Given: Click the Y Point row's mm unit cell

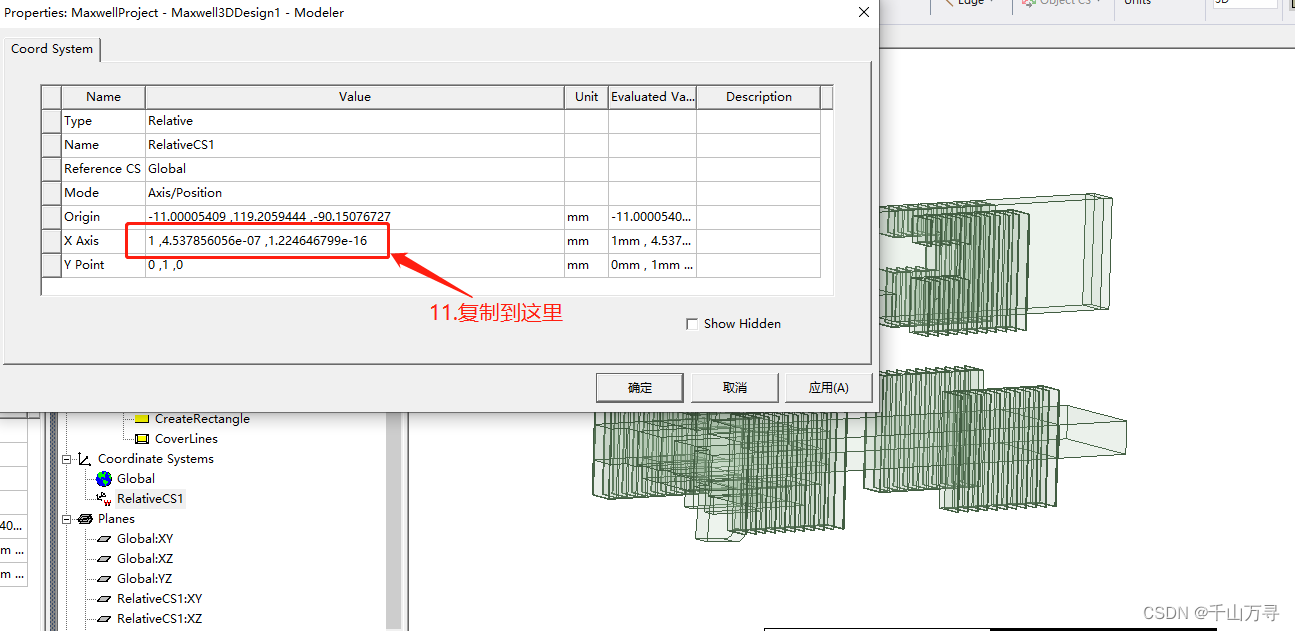Looking at the screenshot, I should point(587,265).
